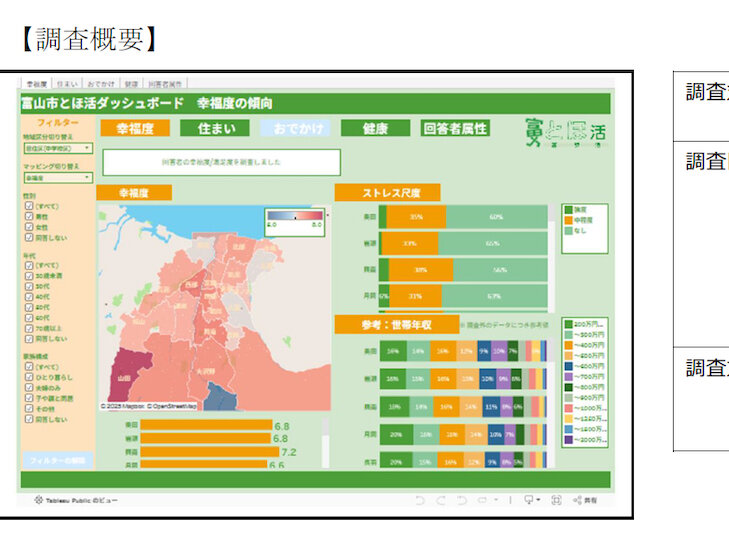Click the download icon in bottom toolbar
The width and height of the screenshot is (729, 547).
click(x=529, y=499)
